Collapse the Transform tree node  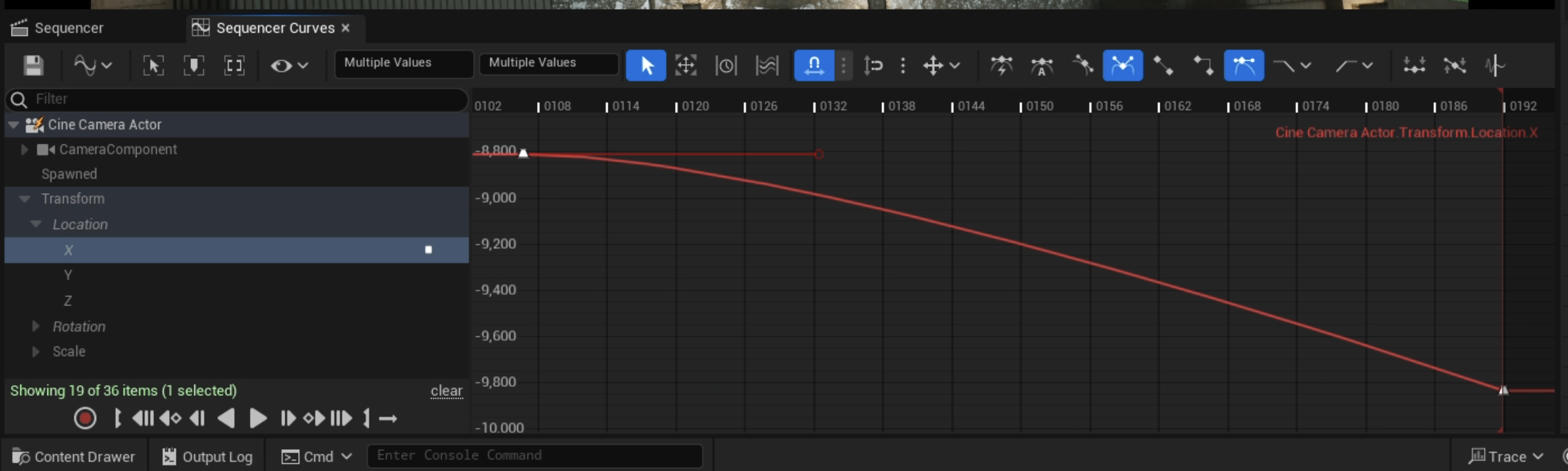[24, 199]
